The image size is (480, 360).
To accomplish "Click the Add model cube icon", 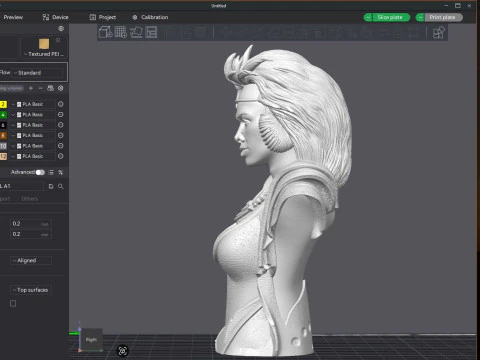I will (105, 32).
